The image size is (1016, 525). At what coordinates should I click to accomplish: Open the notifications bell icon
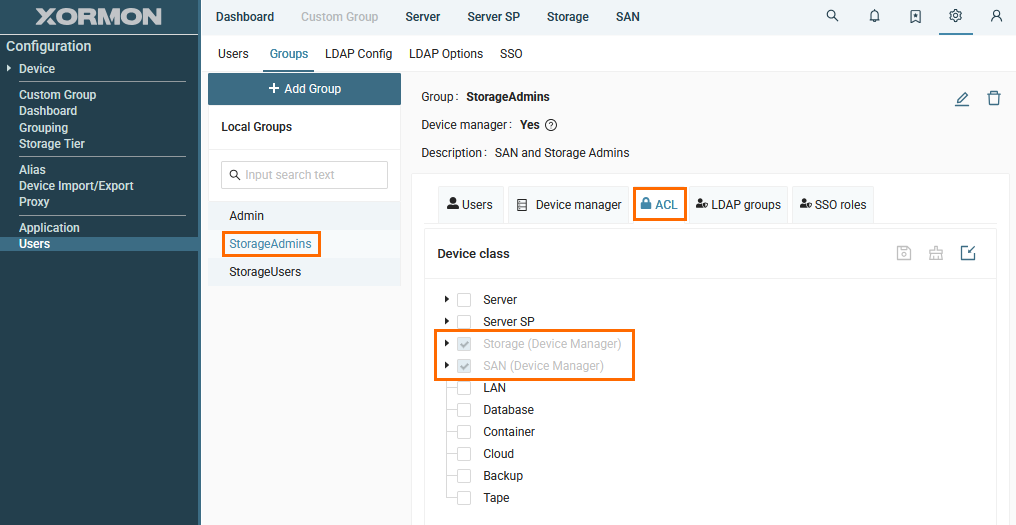pos(874,16)
